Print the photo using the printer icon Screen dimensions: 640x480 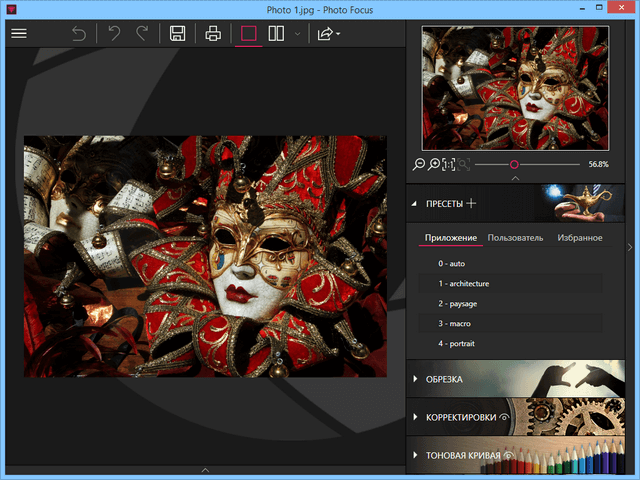tap(213, 34)
